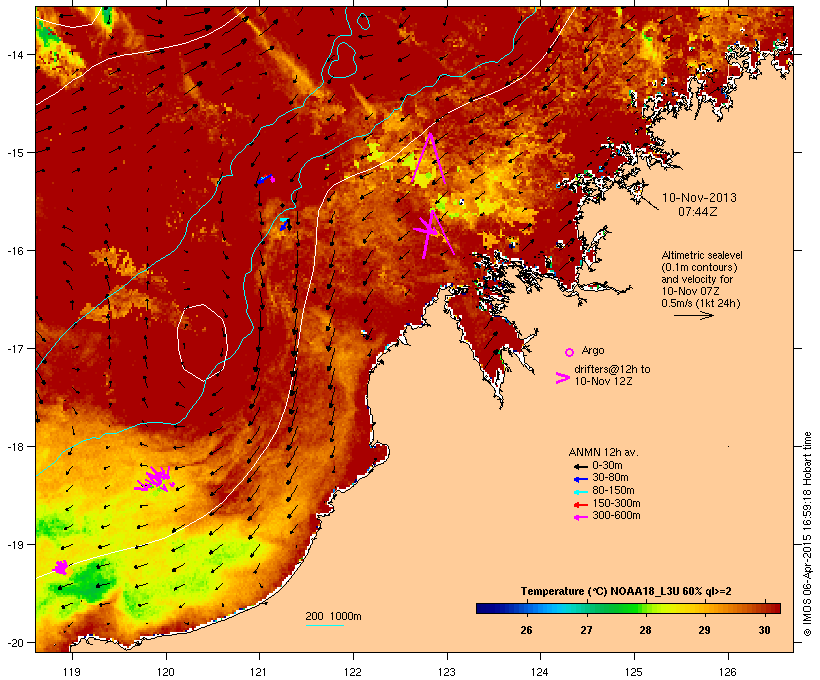Click the '30' color bar tick label

click(x=764, y=630)
